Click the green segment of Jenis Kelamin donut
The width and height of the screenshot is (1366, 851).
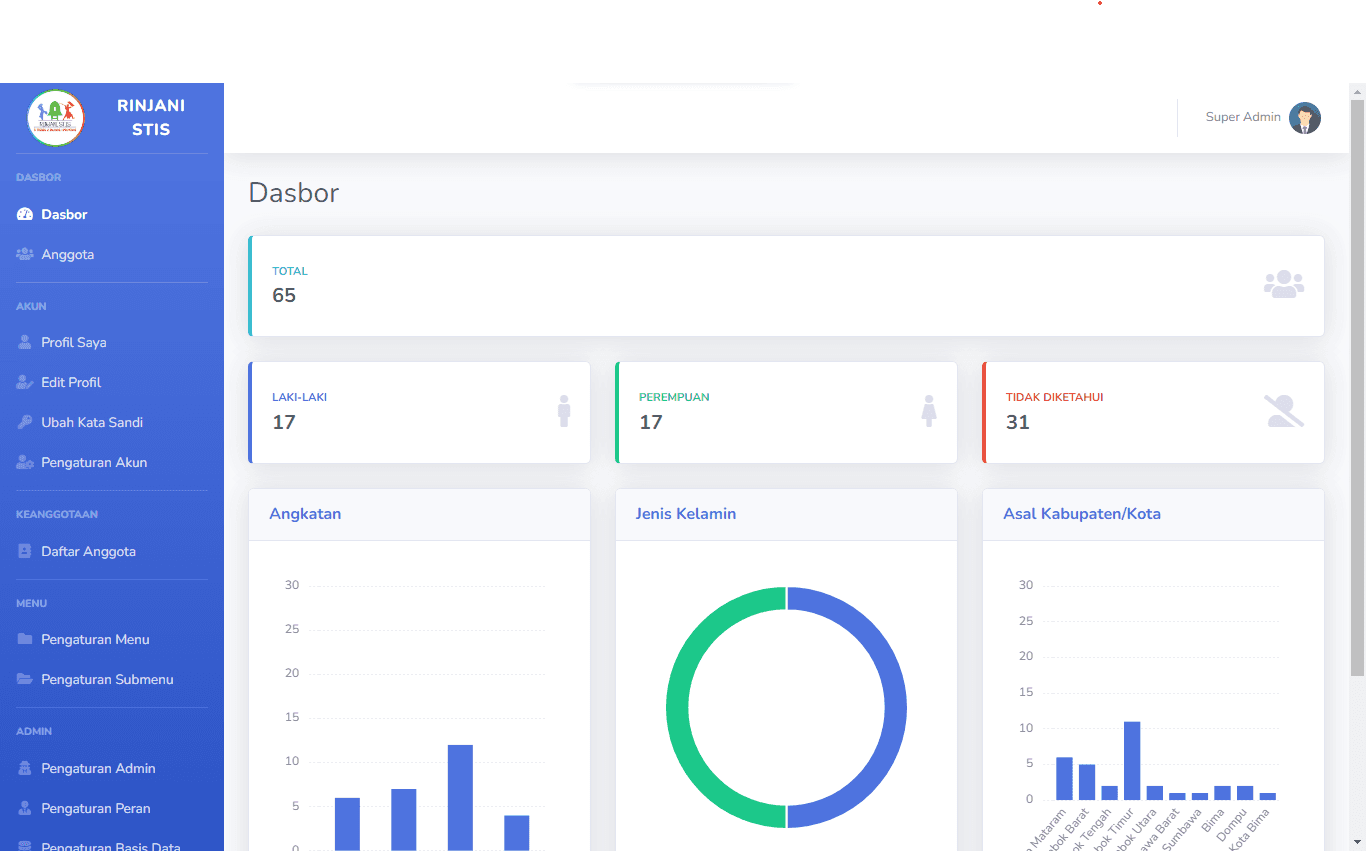(x=678, y=708)
